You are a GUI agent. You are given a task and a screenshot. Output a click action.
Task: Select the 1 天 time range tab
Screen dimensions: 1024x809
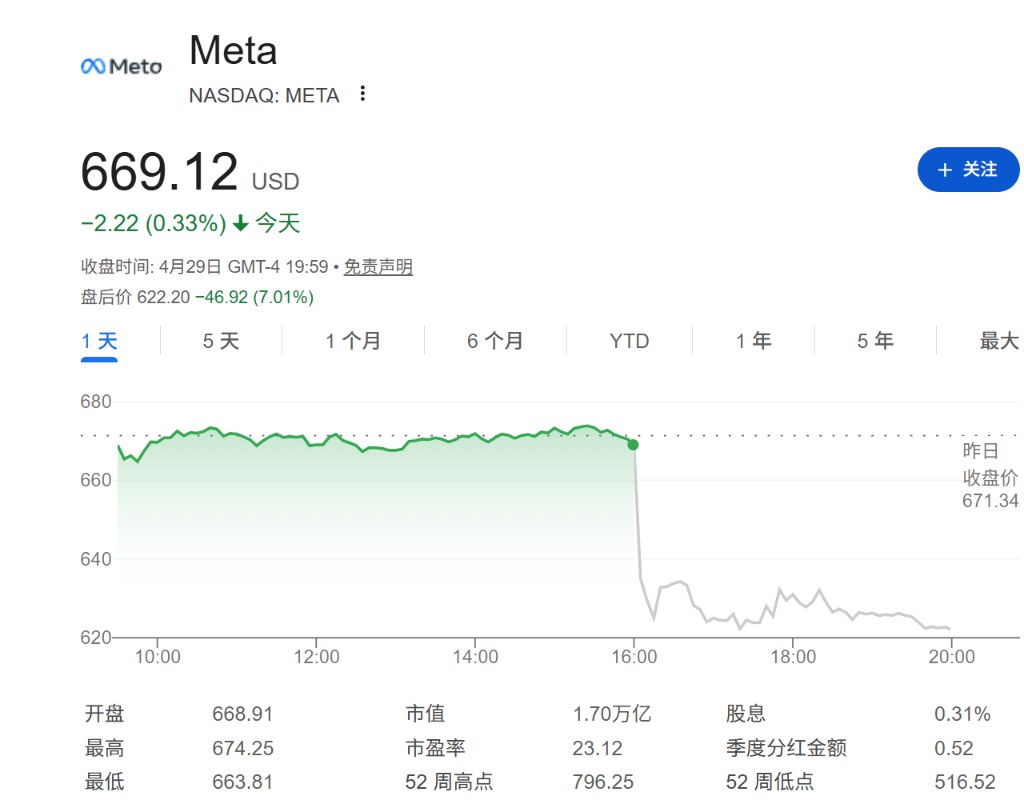pos(99,341)
